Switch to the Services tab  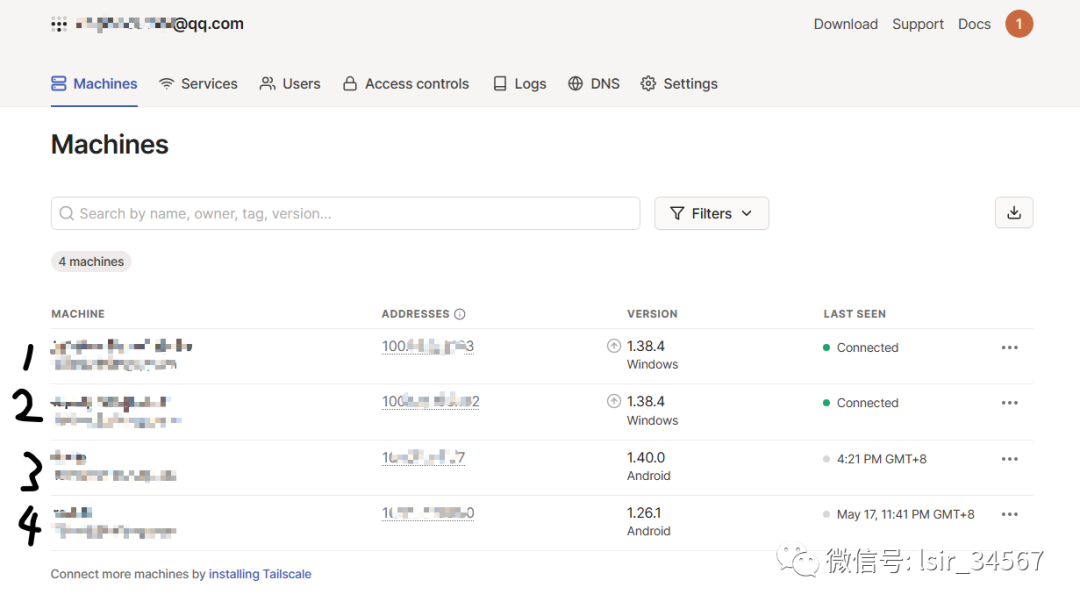pos(198,84)
